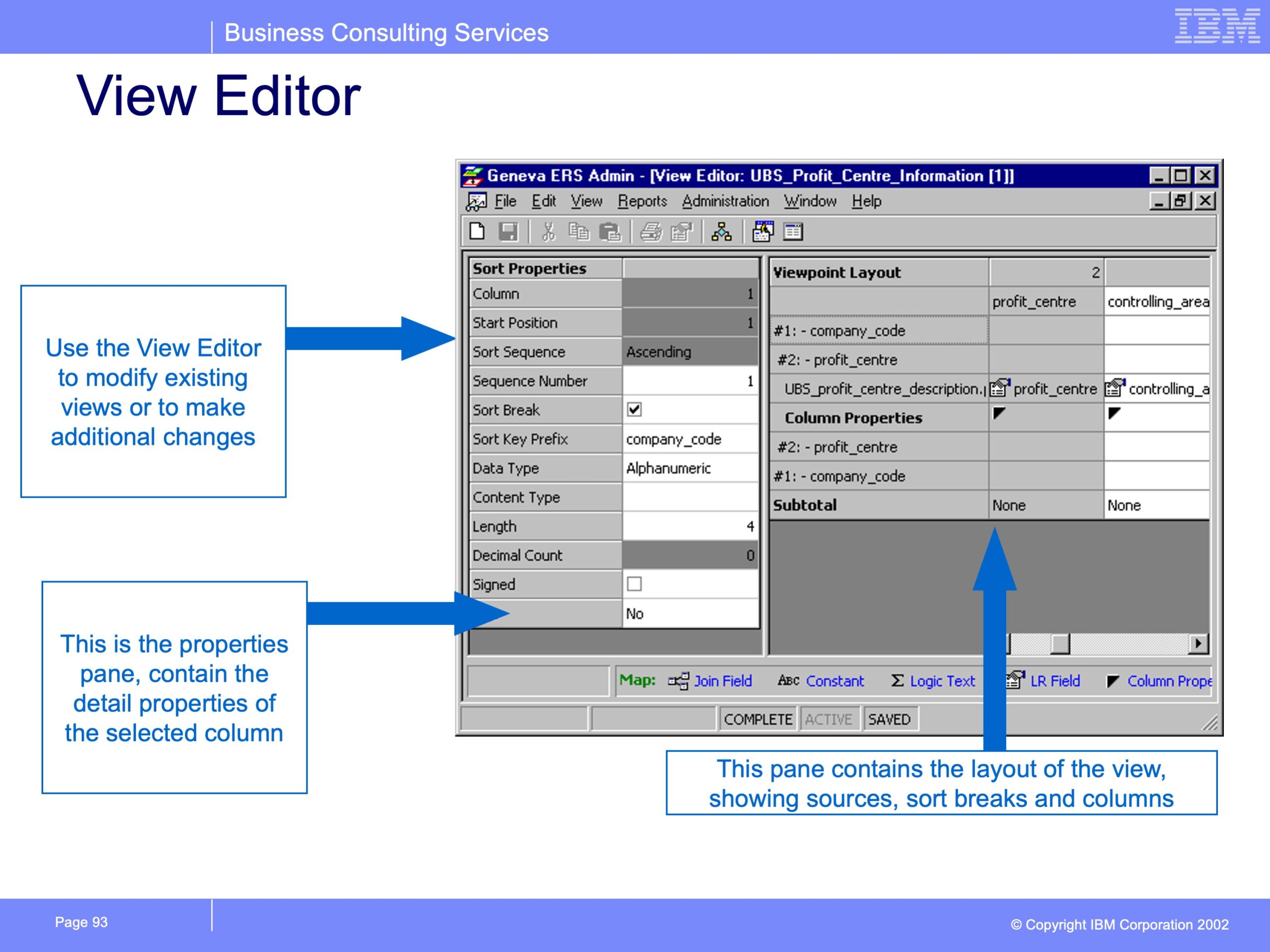Click the horizontal scrollbar right arrow
This screenshot has height=952, width=1270.
(1198, 644)
